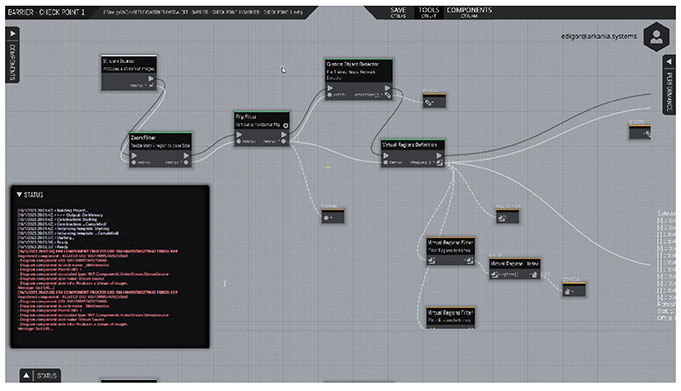
Task: Click the Custom Object Detector detections output icon
Action: tap(387, 95)
